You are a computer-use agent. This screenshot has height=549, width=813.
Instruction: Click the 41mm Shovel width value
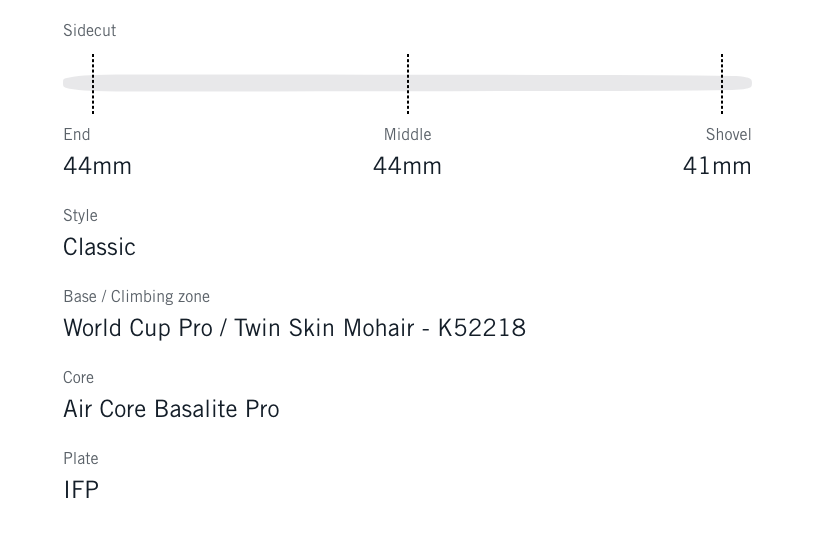click(x=717, y=166)
